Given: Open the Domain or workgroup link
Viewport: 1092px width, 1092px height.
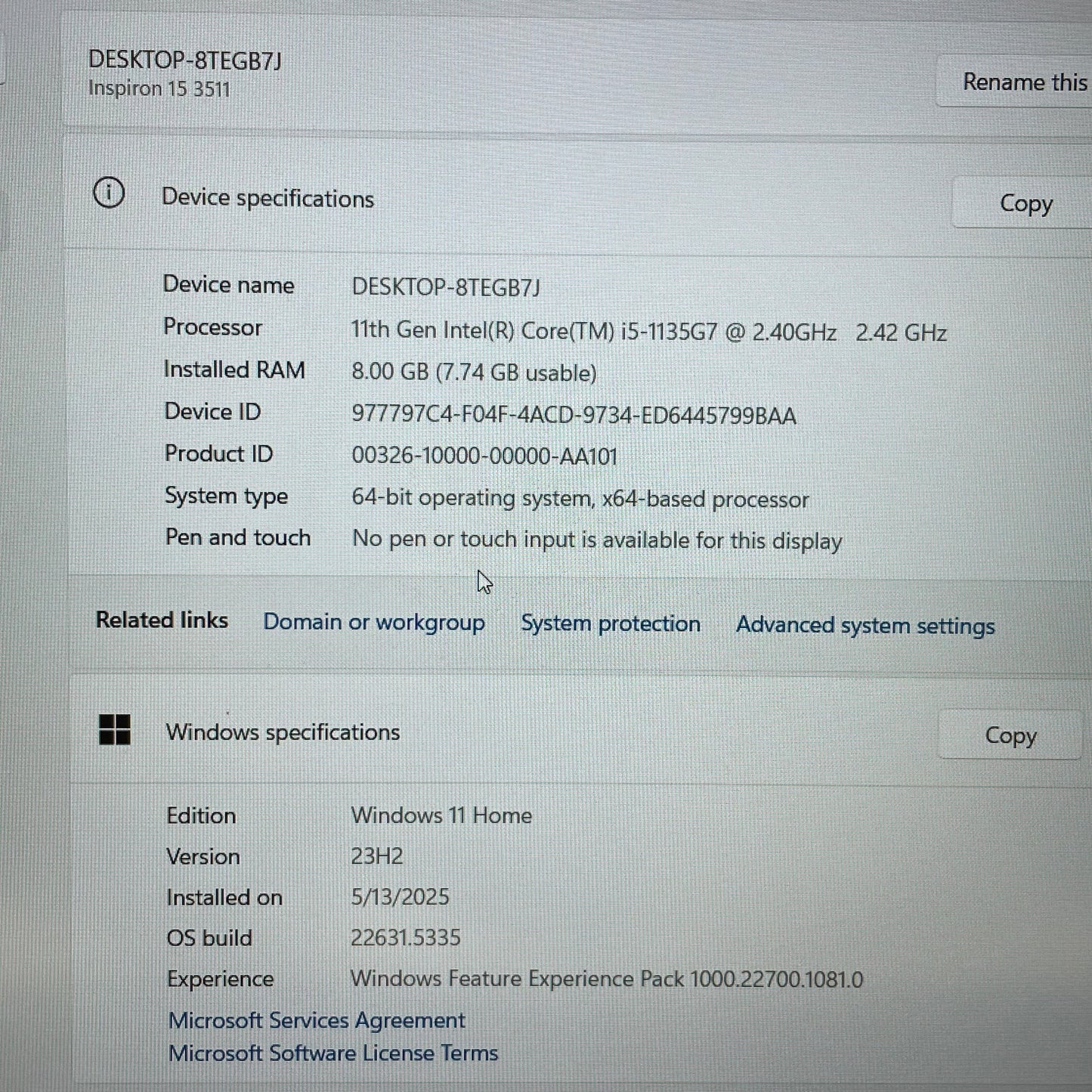Looking at the screenshot, I should click(374, 622).
